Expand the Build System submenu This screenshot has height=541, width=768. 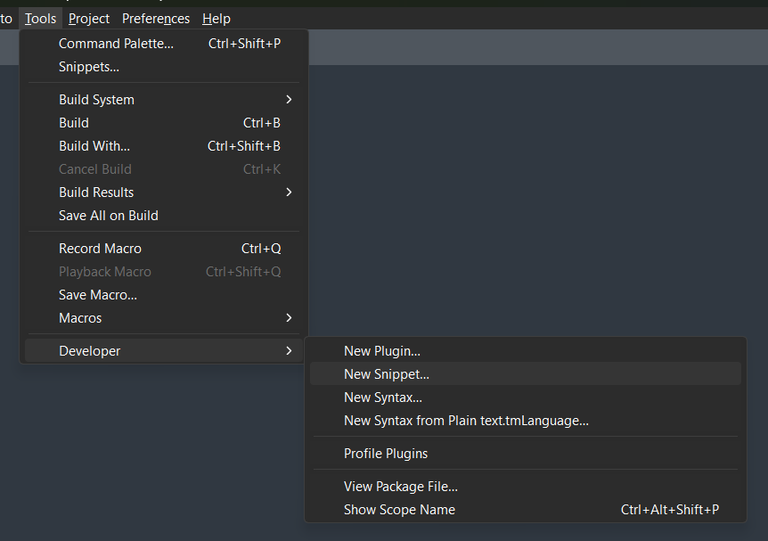coord(96,99)
